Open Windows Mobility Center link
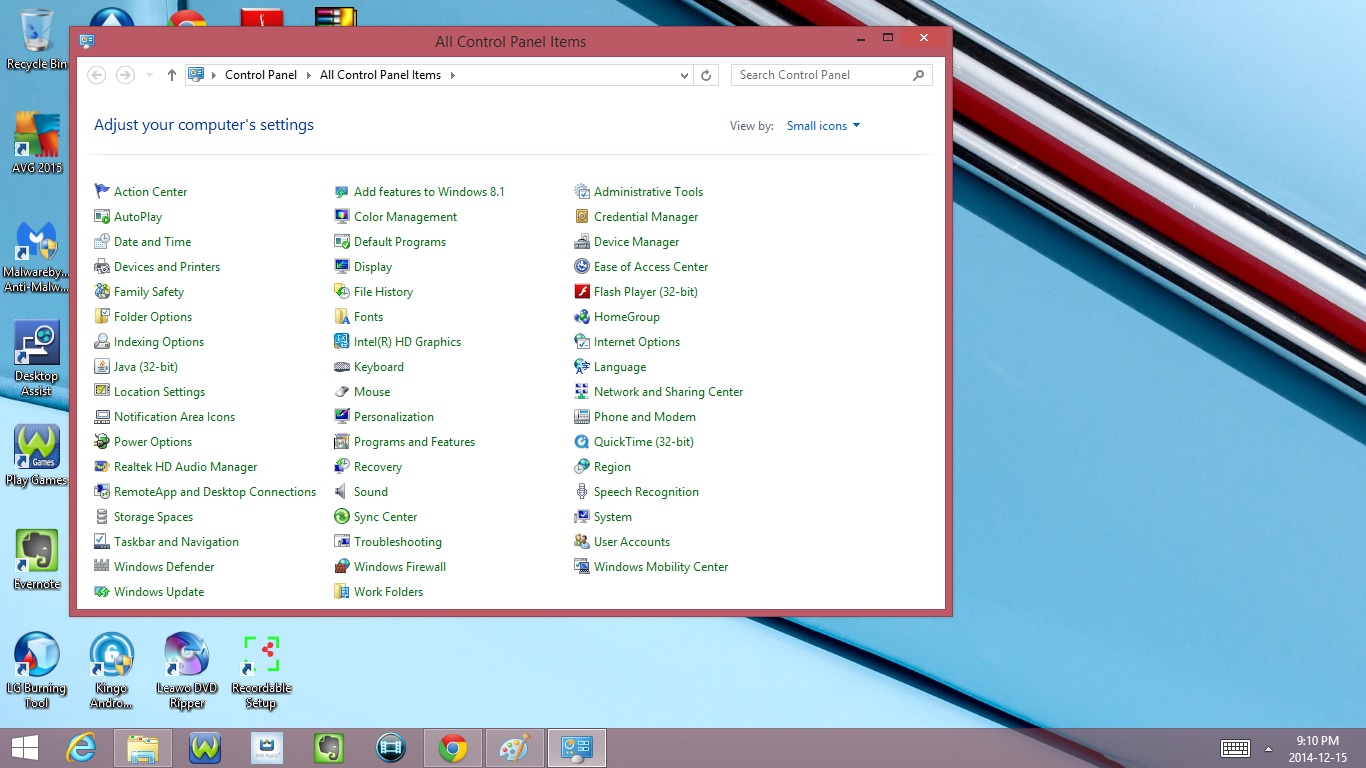This screenshot has width=1366, height=768. 660,566
